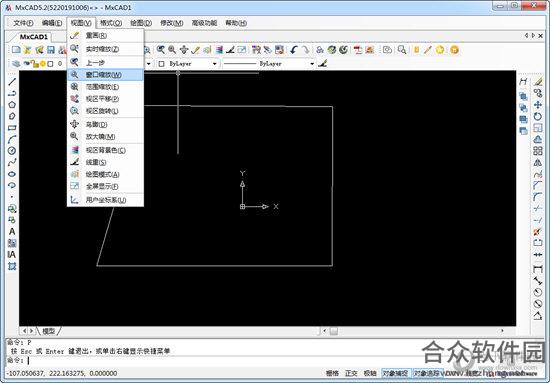Toggle the layer eye visibility icon

[27, 64]
